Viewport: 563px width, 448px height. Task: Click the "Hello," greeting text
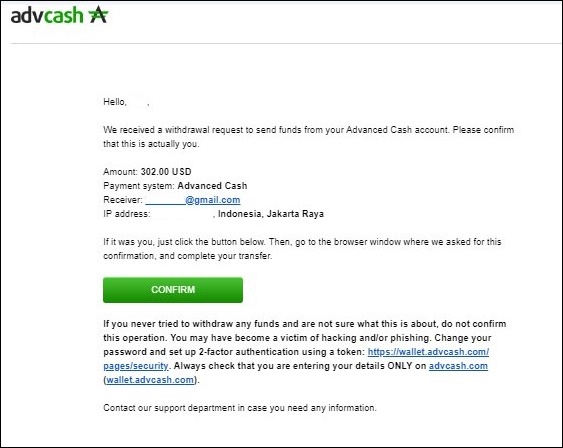coord(115,102)
